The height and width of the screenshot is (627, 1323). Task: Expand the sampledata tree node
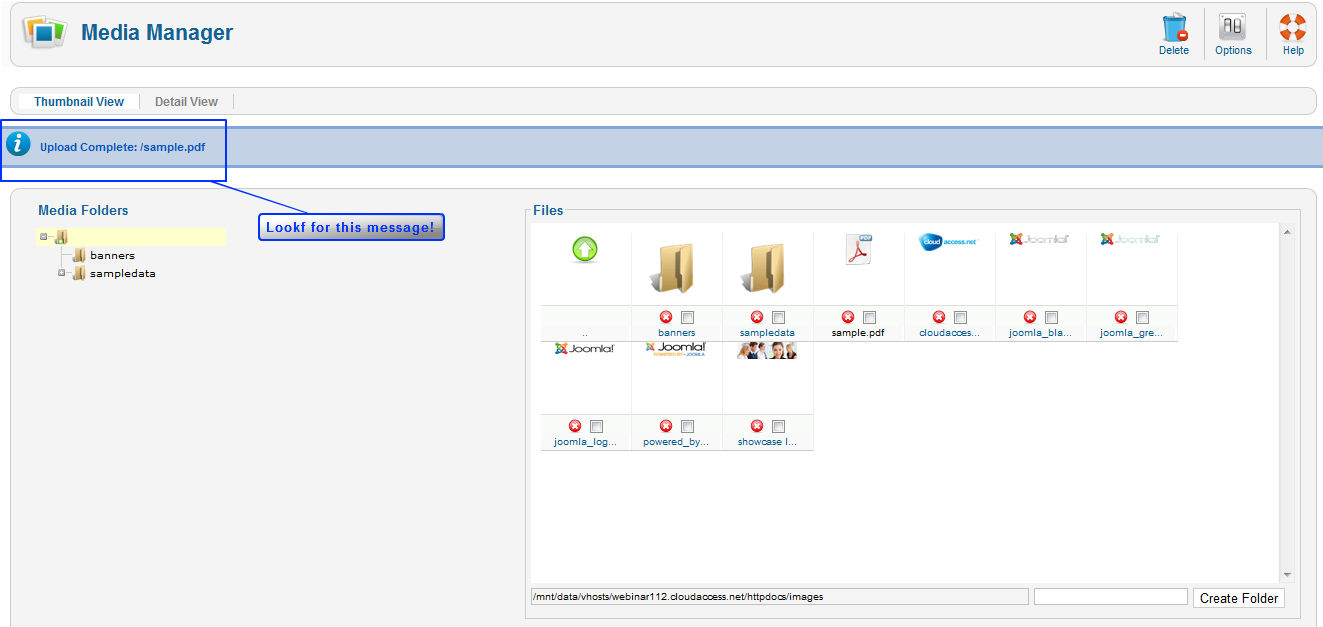tap(62, 273)
